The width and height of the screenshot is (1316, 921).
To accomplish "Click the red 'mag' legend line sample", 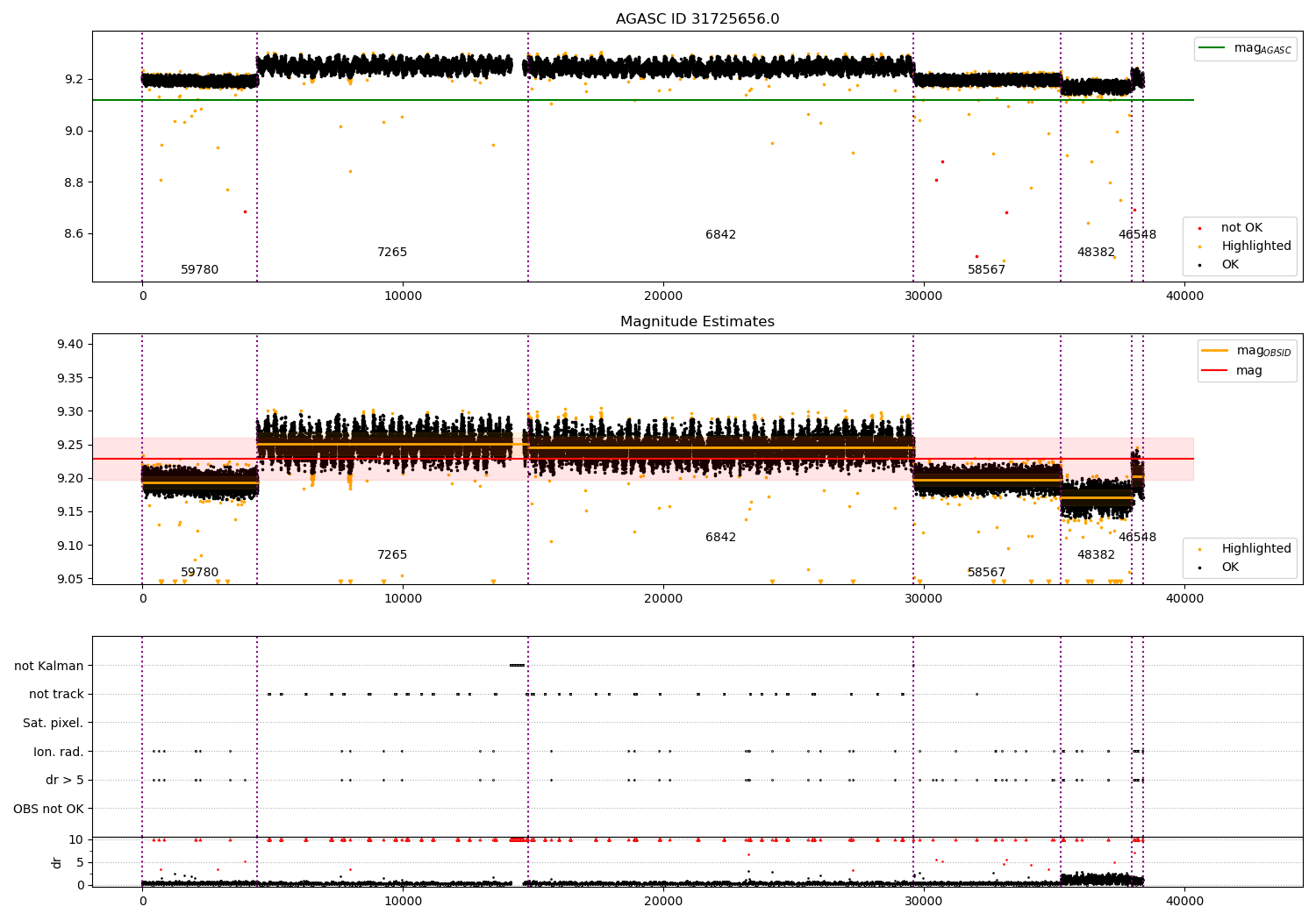I will (x=1214, y=371).
